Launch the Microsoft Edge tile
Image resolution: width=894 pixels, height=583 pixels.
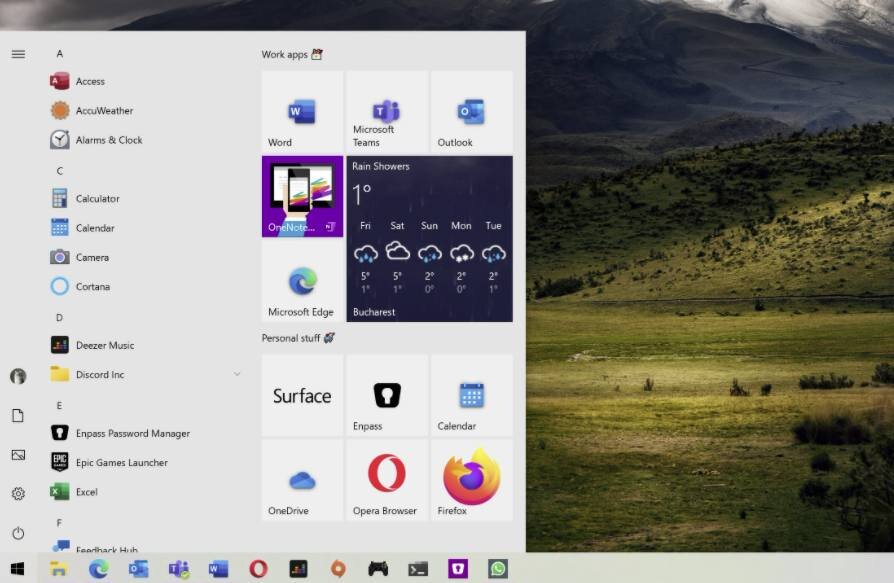point(302,282)
